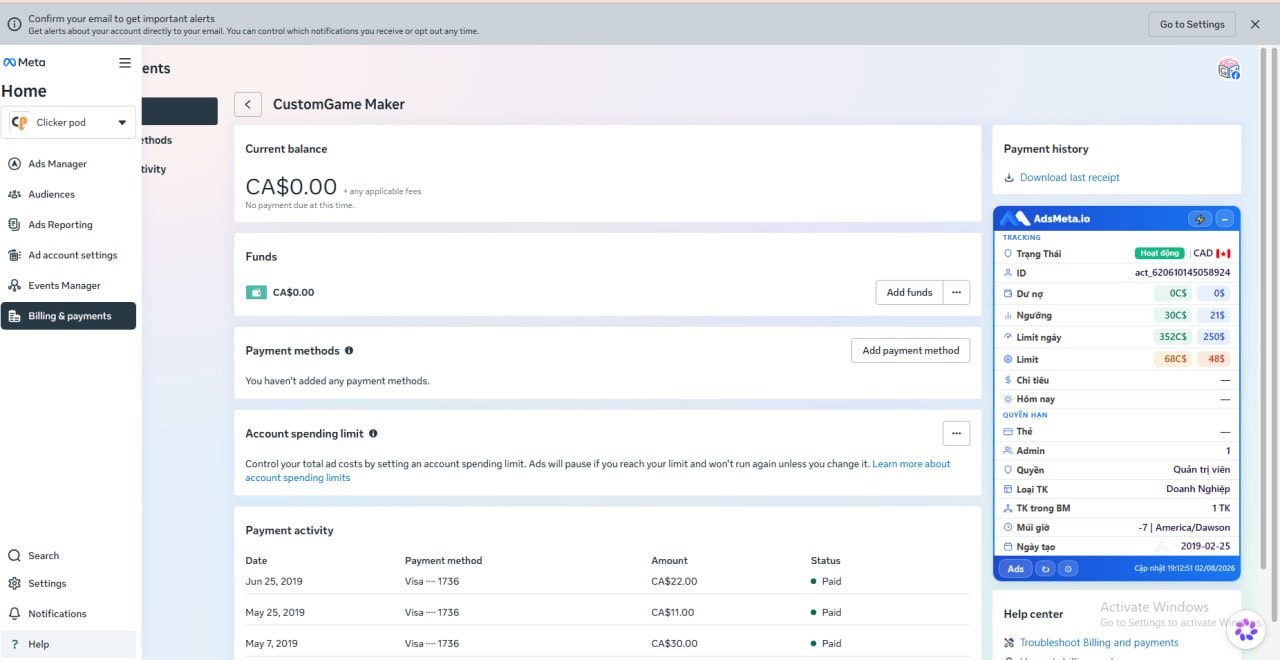The image size is (1280, 660).
Task: Open the Account spending limit options menu
Action: coord(956,433)
